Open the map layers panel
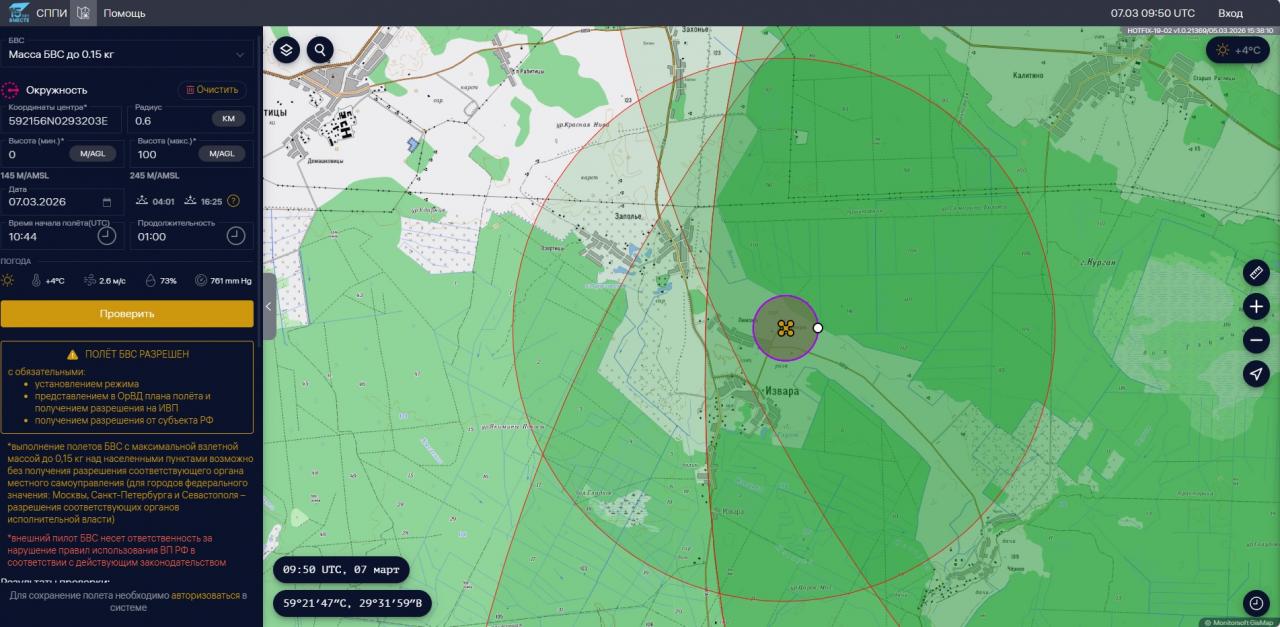 click(x=286, y=49)
